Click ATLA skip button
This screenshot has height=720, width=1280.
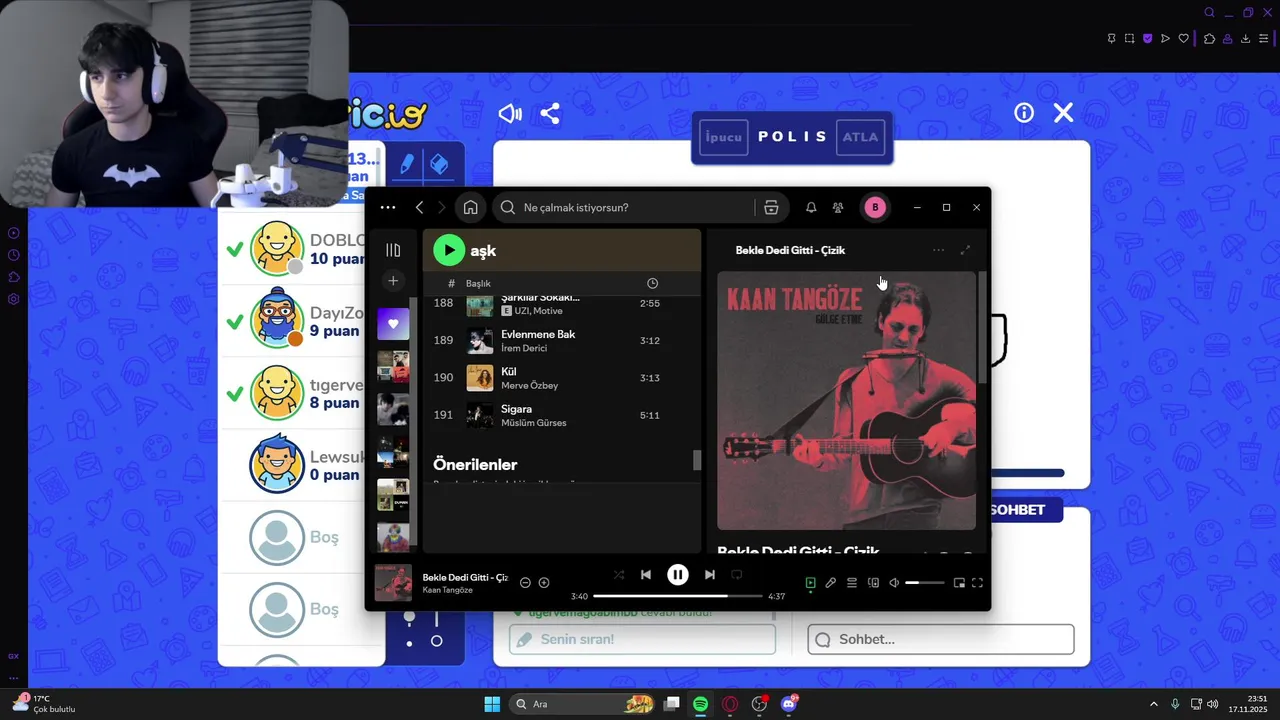click(860, 137)
